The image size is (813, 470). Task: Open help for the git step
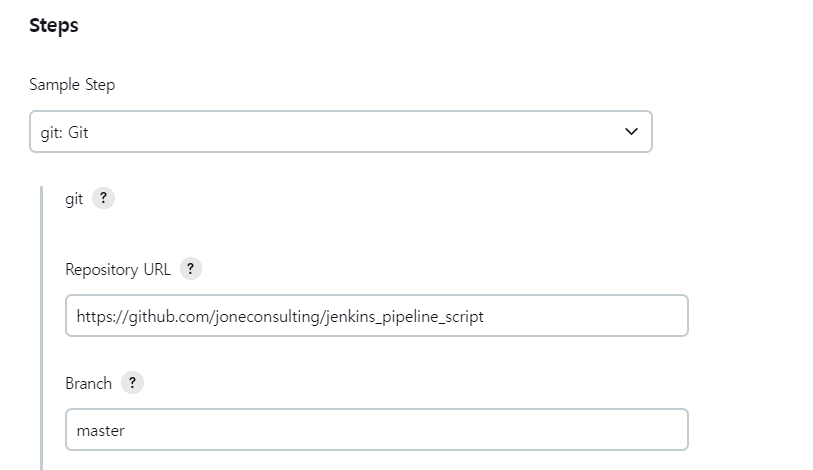[103, 198]
